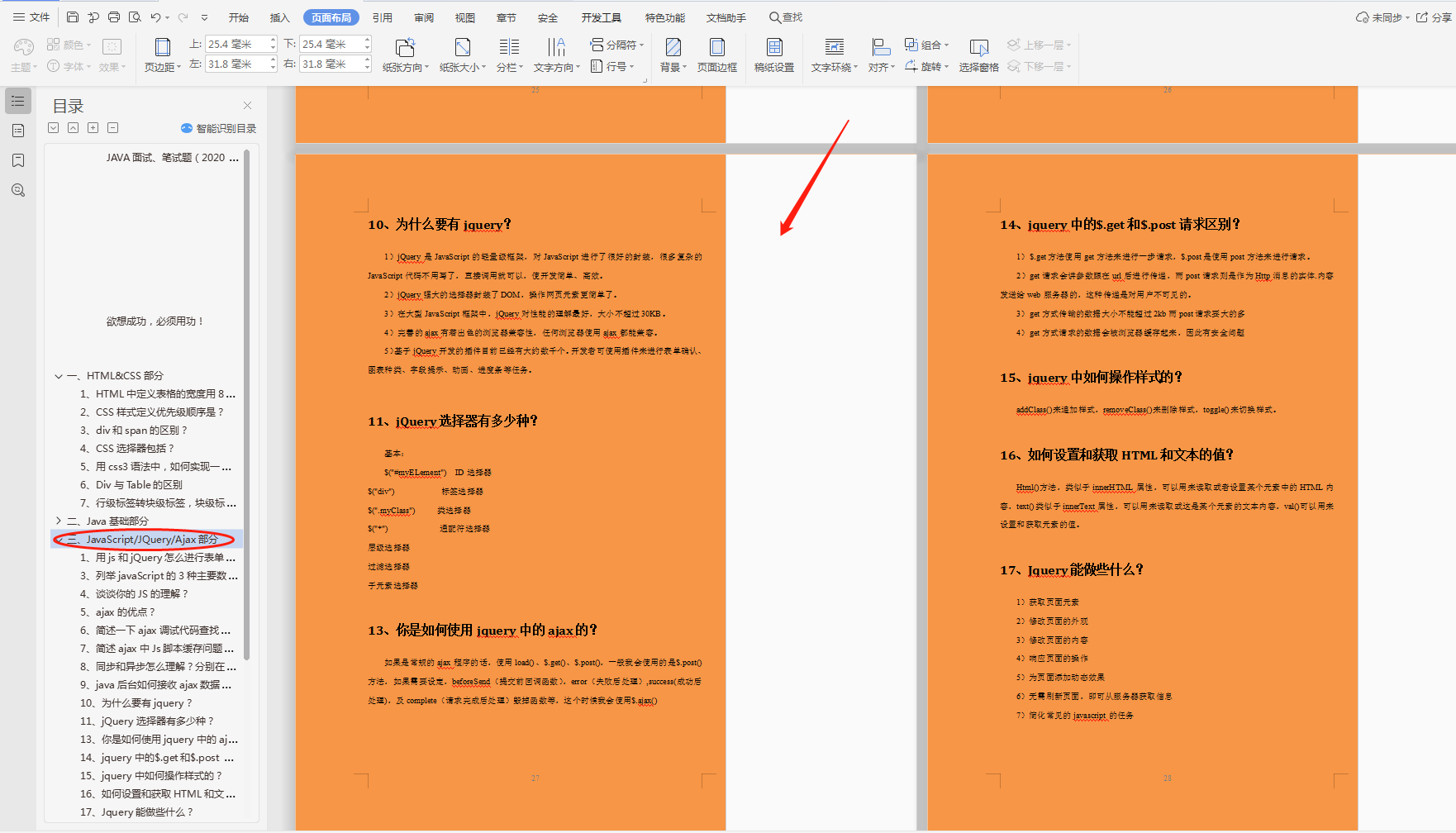Open the 页边距 margins button

coord(162,55)
